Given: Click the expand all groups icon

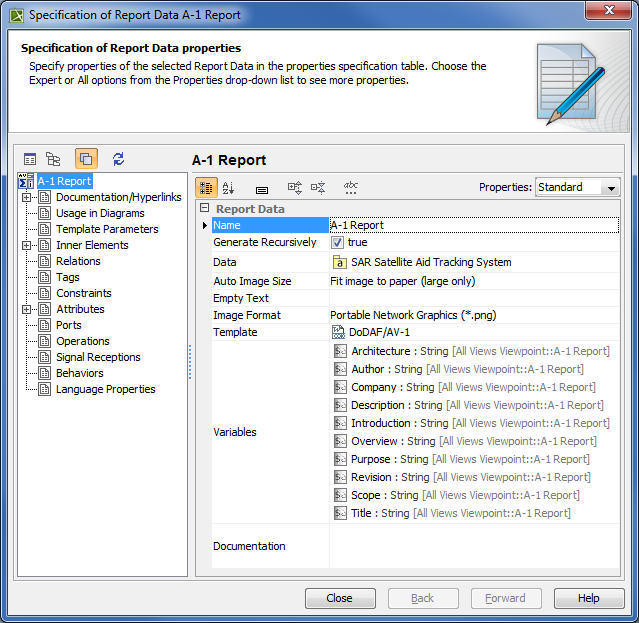Looking at the screenshot, I should (x=295, y=188).
